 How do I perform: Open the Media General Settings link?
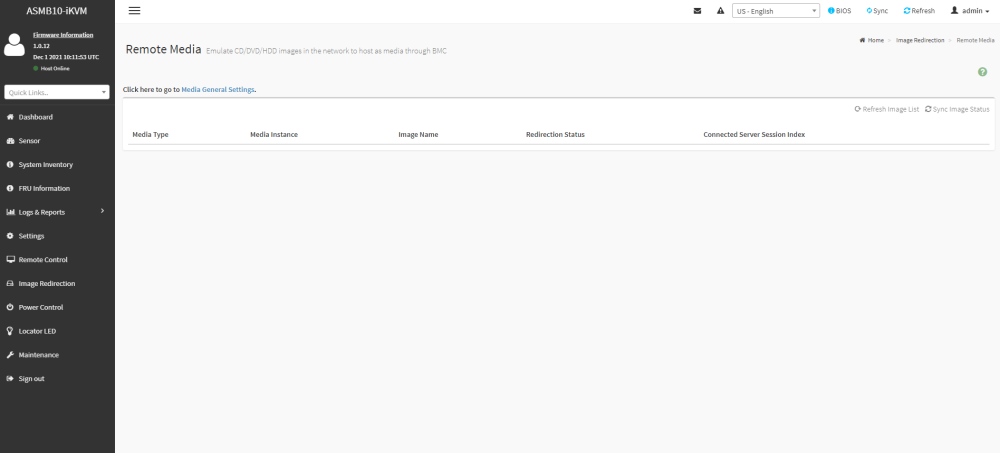point(218,90)
